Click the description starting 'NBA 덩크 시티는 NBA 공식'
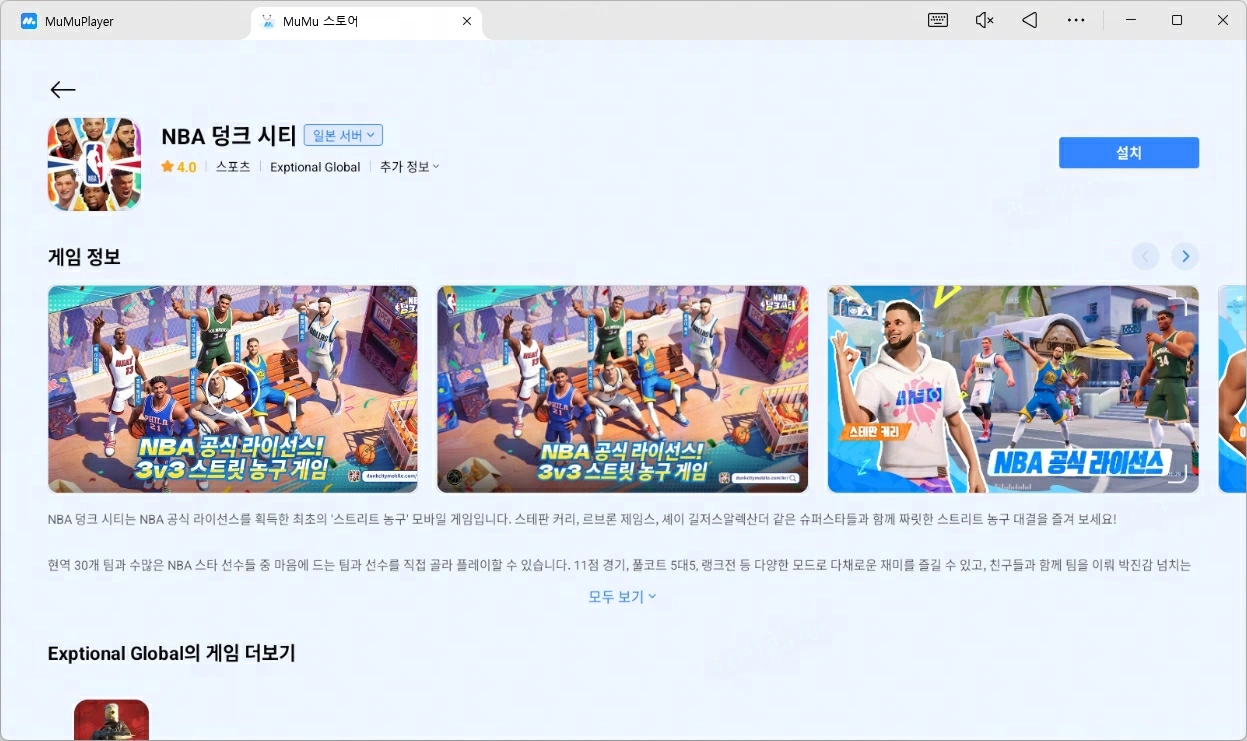This screenshot has width=1247, height=741. tap(582, 520)
